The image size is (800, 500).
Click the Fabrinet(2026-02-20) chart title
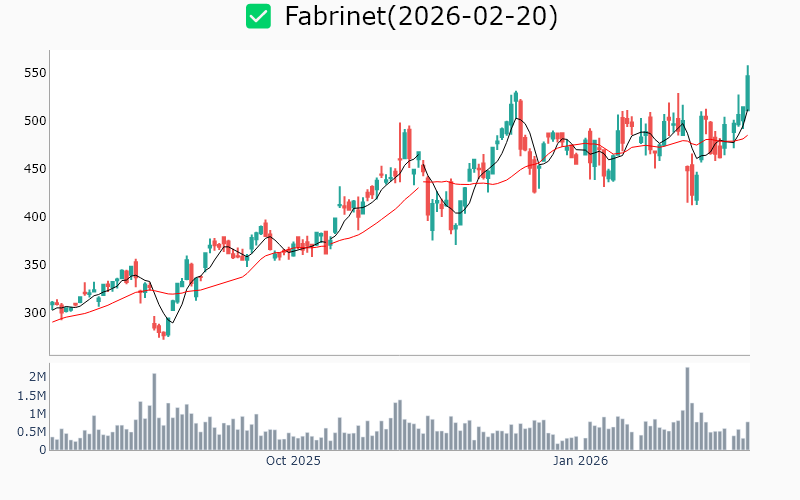point(421,16)
